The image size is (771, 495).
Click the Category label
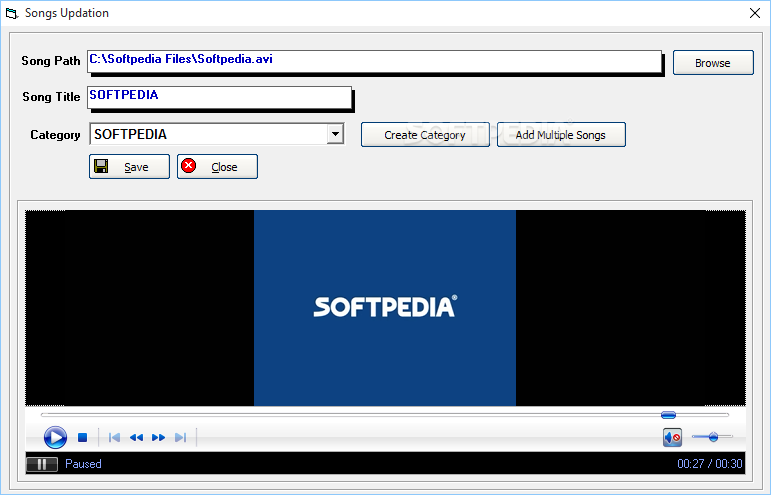pyautogui.click(x=55, y=135)
